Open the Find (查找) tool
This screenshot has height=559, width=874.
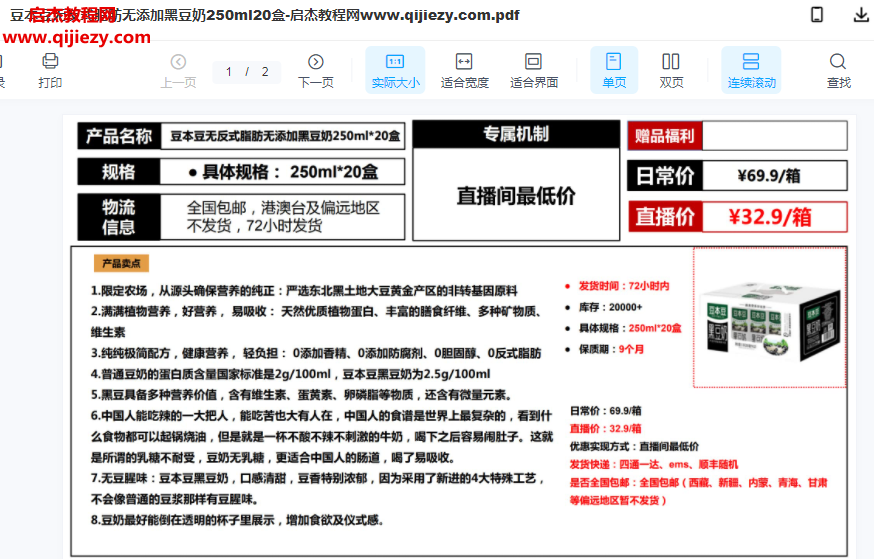click(838, 71)
